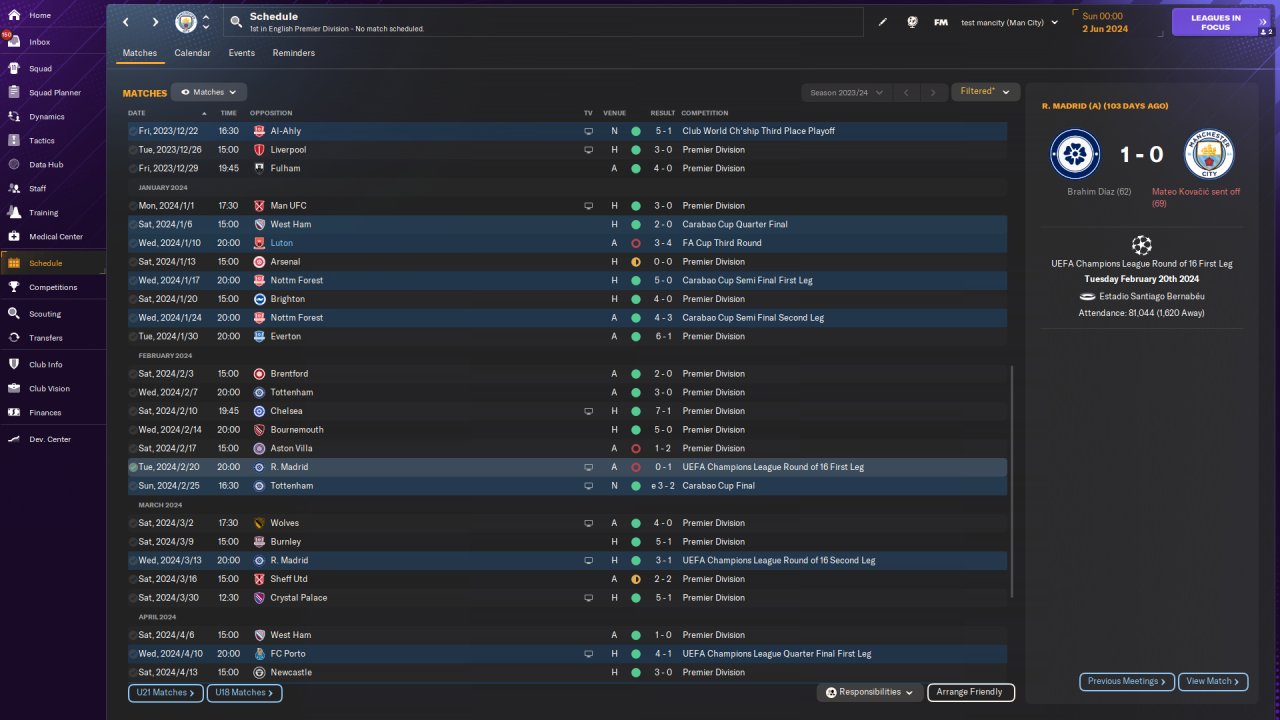Click the search magnifier icon
Image resolution: width=1280 pixels, height=720 pixels.
pyautogui.click(x=235, y=22)
